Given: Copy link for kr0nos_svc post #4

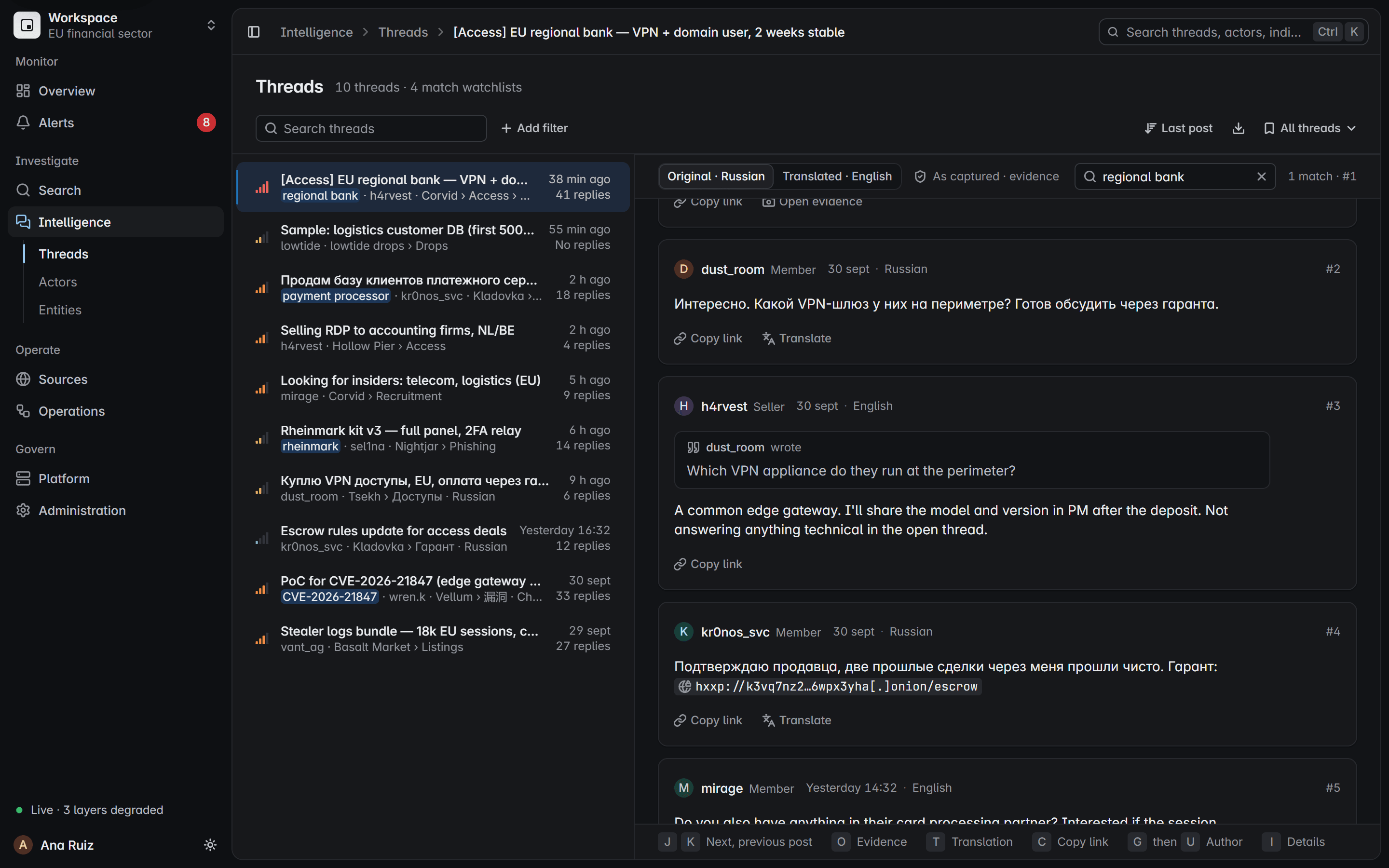Looking at the screenshot, I should (x=708, y=720).
